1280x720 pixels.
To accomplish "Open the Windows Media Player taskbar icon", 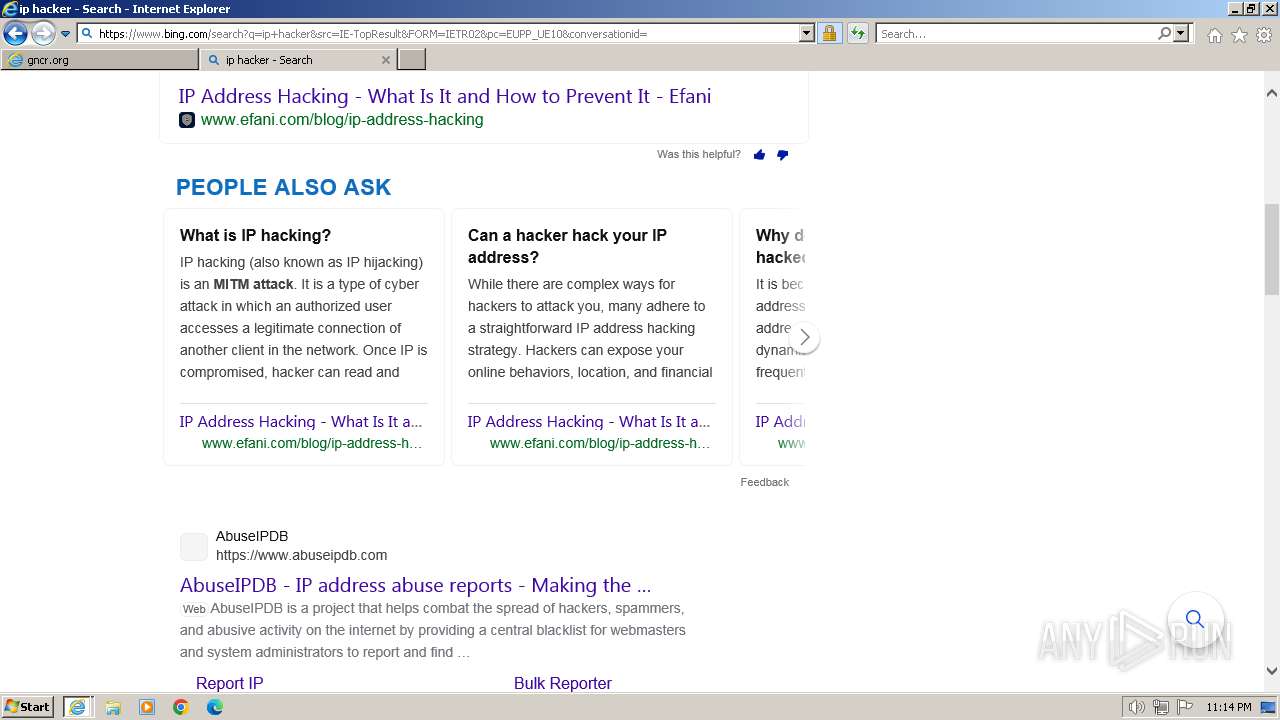I will coord(147,707).
